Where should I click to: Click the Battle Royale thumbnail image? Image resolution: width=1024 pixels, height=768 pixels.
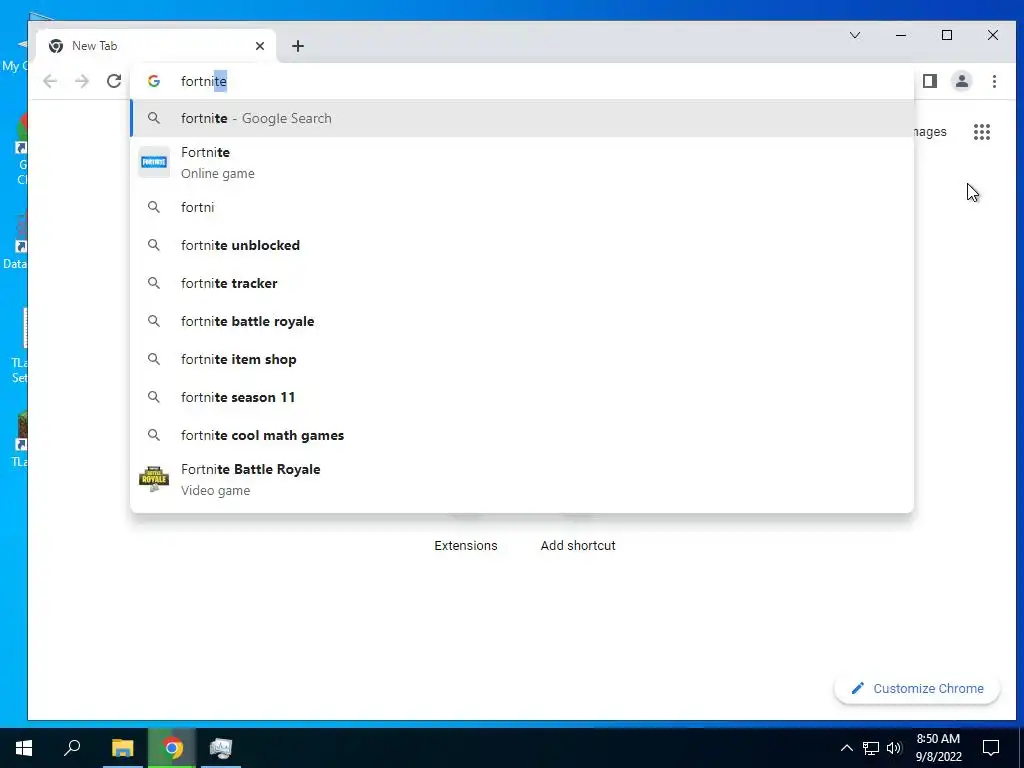(x=154, y=479)
